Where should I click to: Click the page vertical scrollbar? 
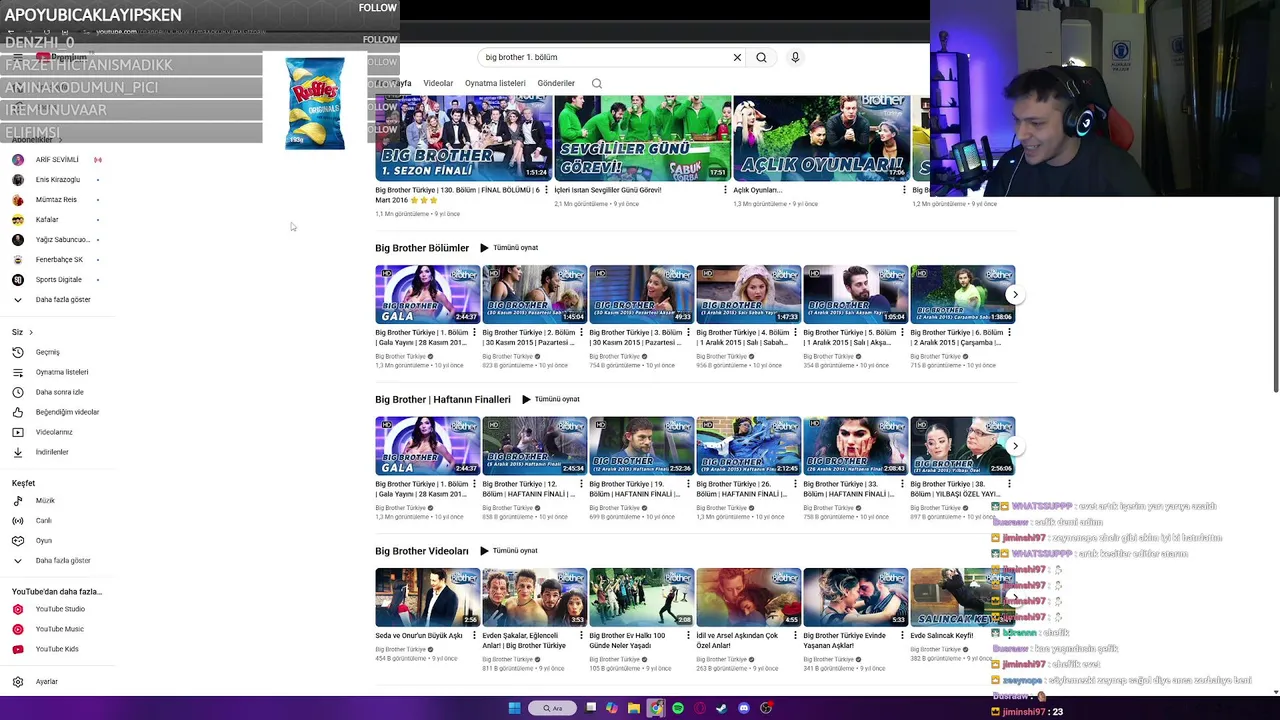point(1275,295)
